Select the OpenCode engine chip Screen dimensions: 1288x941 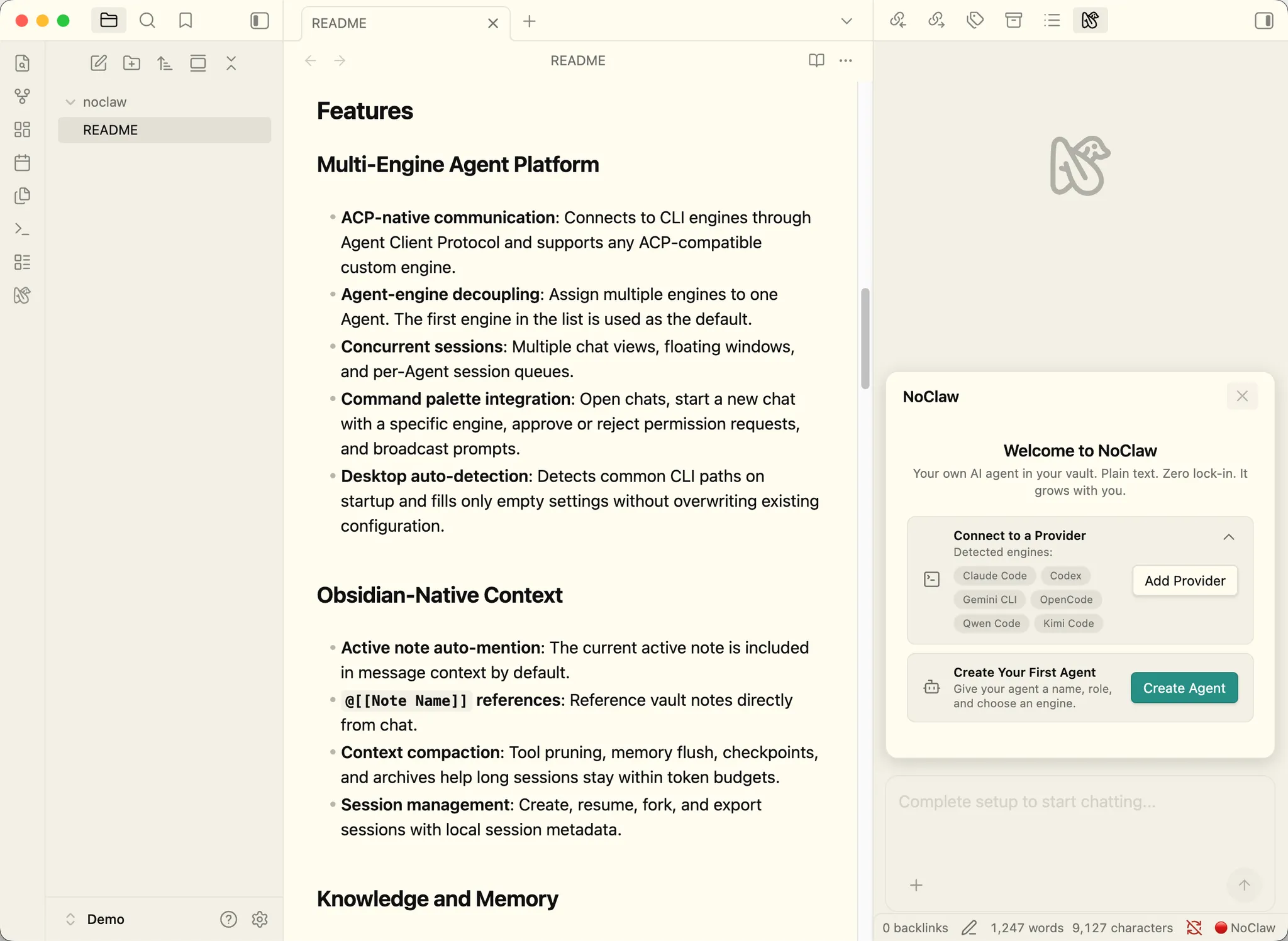coord(1066,600)
